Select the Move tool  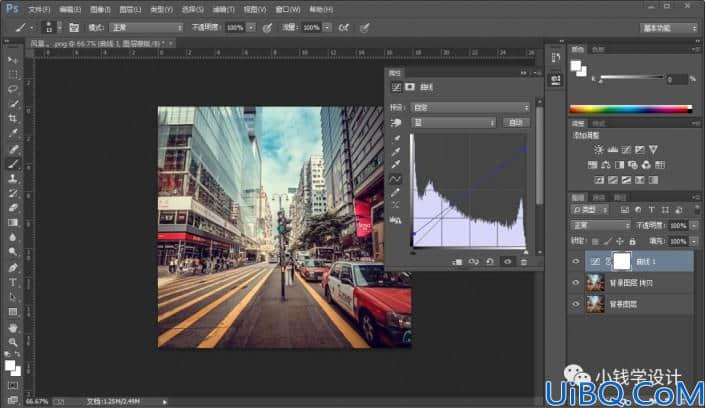pyautogui.click(x=13, y=60)
